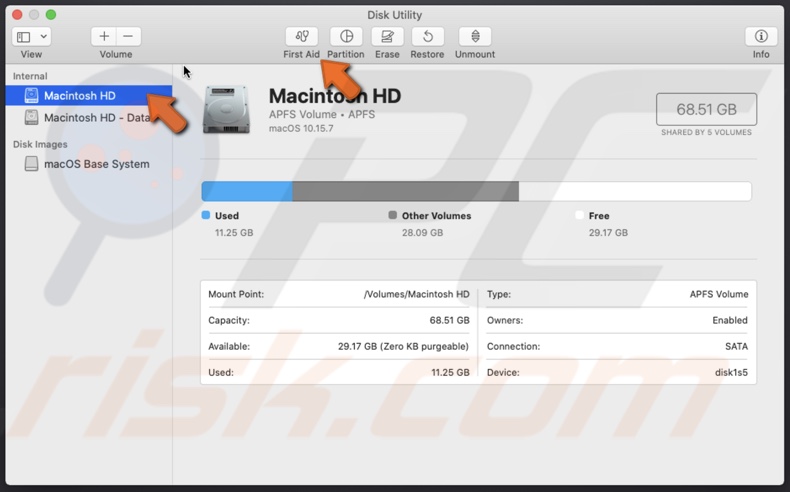The image size is (790, 492).
Task: Close the Disk Utility window
Action: point(17,15)
